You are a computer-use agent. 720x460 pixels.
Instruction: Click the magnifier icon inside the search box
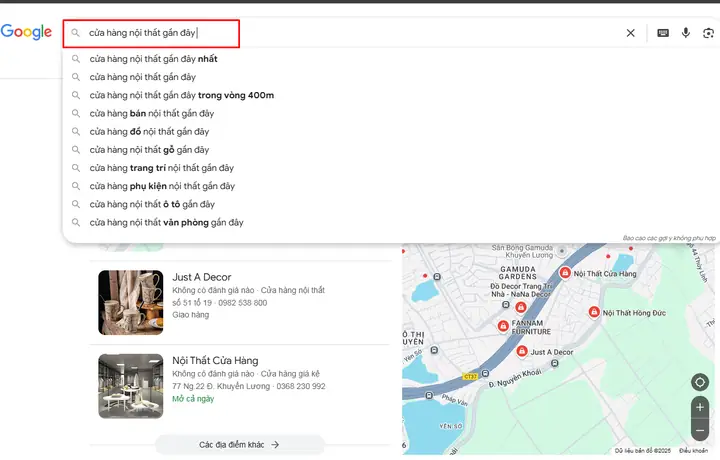(75, 33)
